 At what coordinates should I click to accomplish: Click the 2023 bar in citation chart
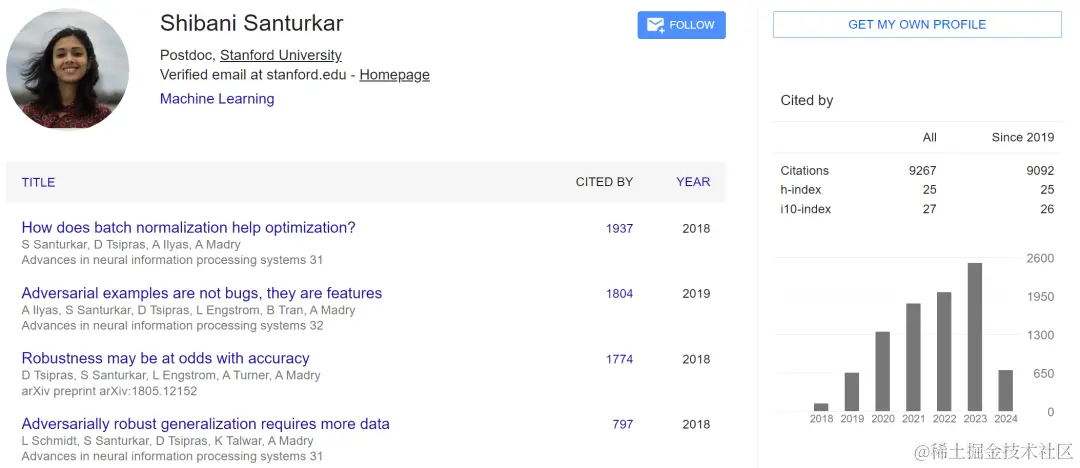[975, 338]
